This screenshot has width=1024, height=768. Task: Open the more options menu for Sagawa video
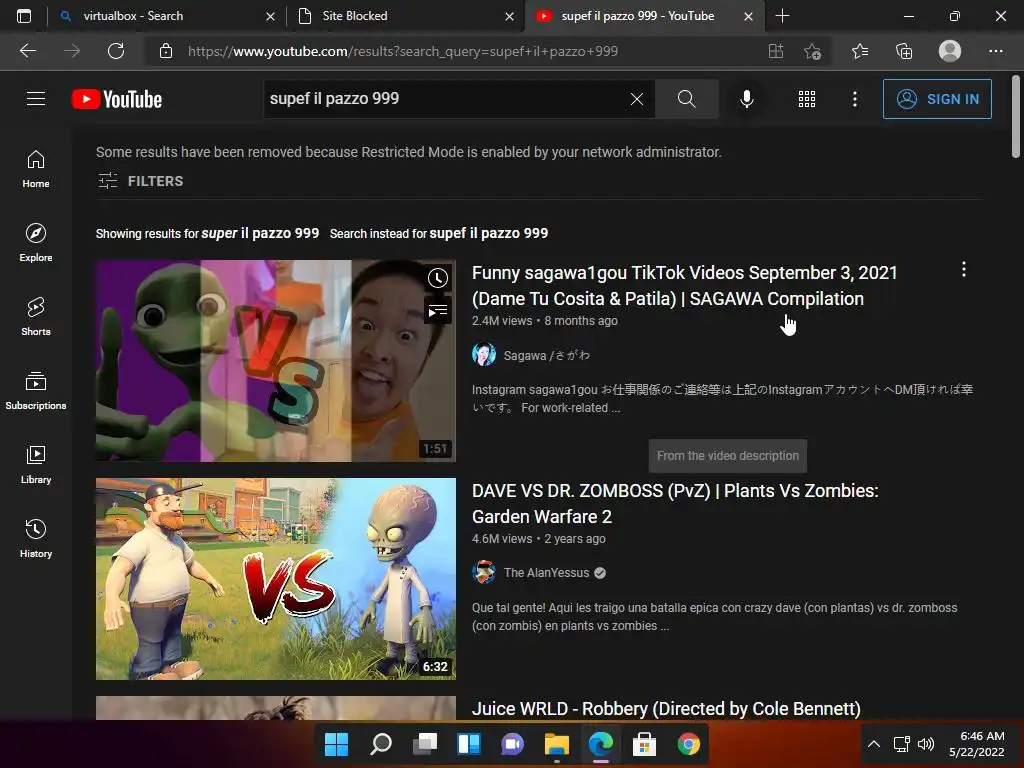coord(963,270)
